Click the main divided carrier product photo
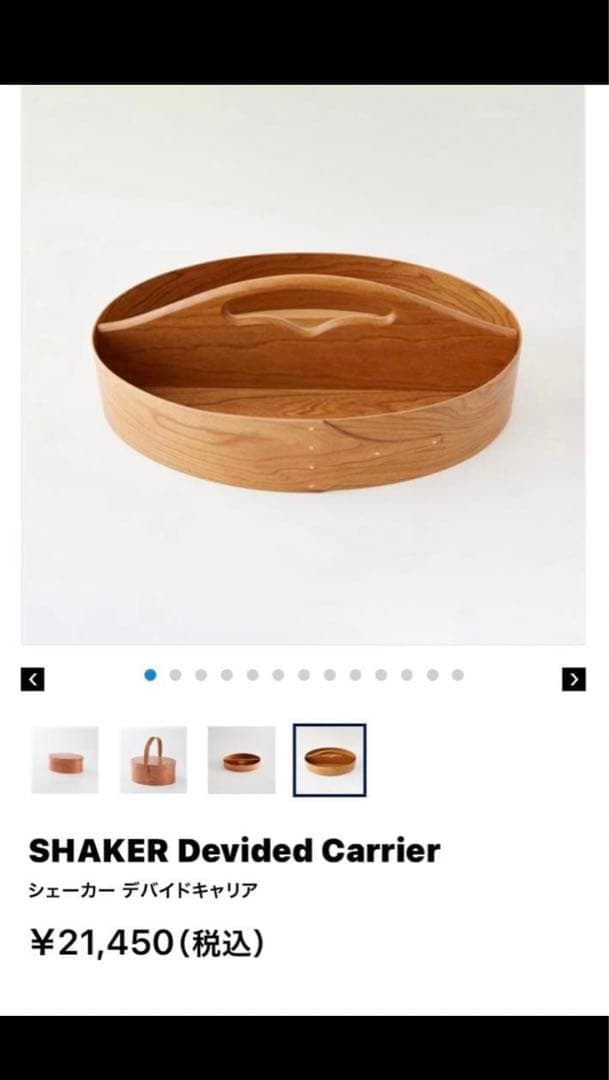The image size is (609, 1080). pos(303,365)
